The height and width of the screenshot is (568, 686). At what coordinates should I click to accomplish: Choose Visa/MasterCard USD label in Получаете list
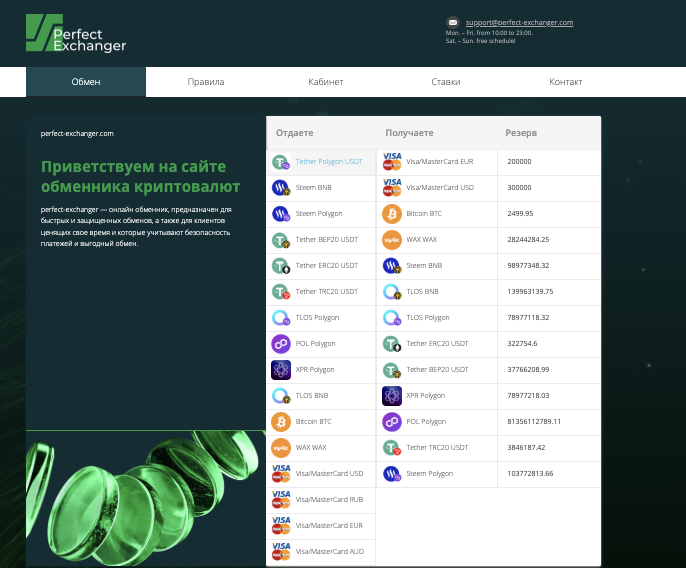pos(440,187)
